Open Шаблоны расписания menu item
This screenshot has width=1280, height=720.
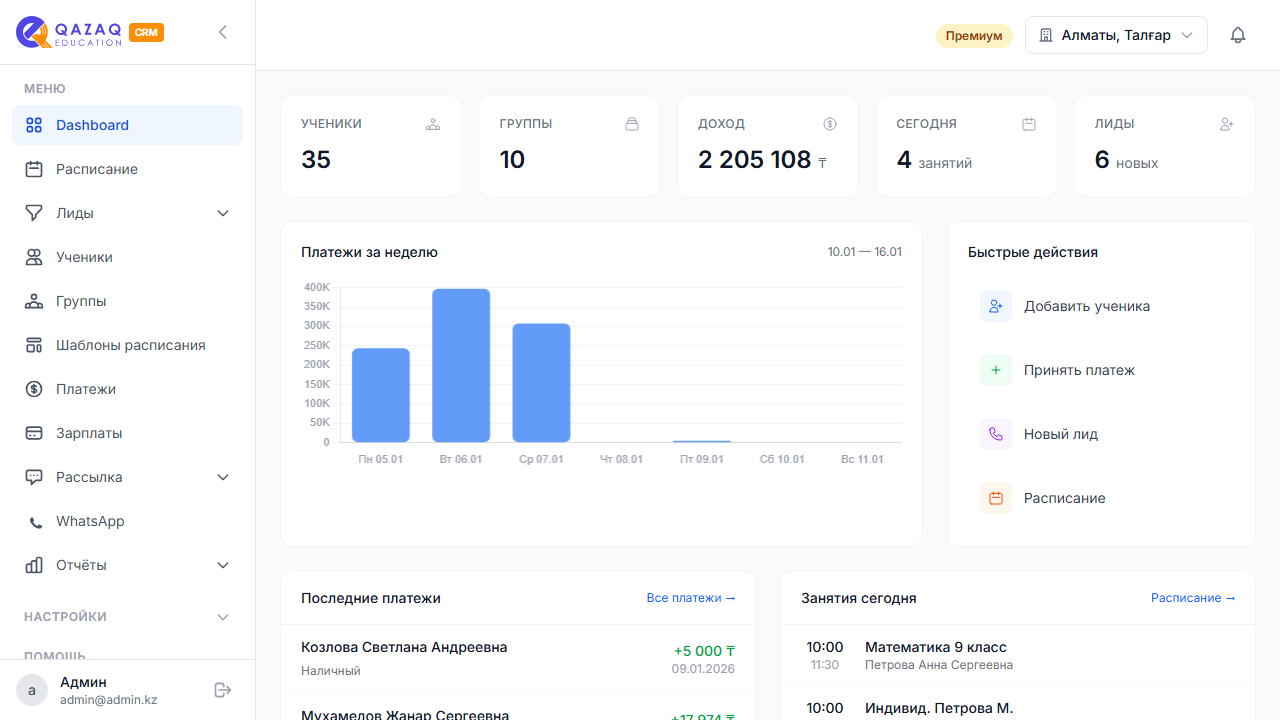127,345
